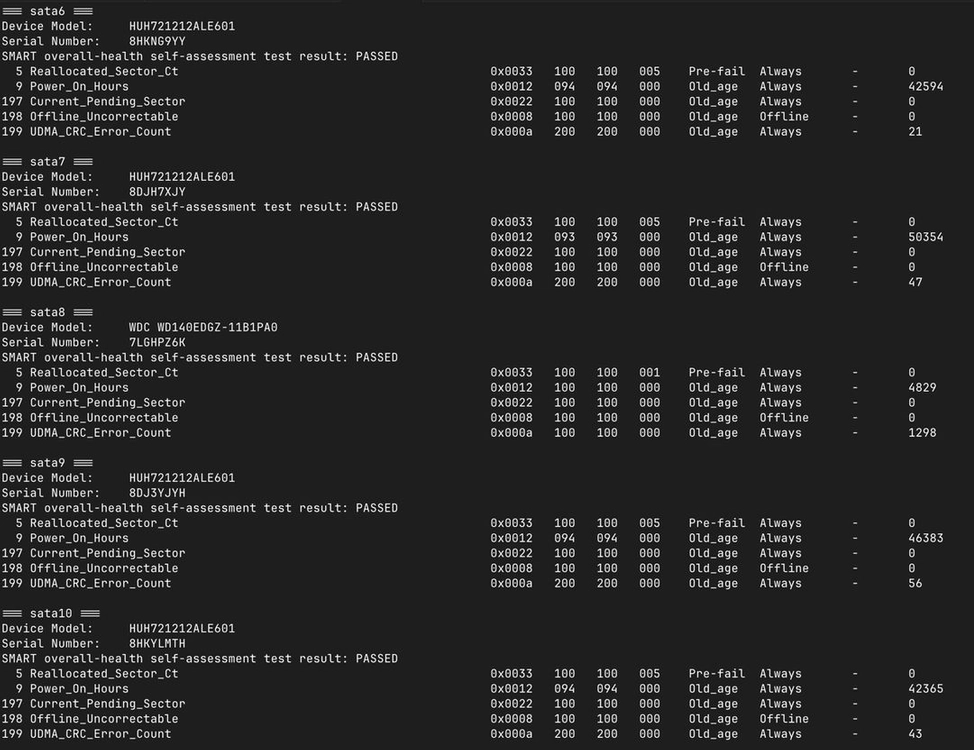Click Power_On_Hours value 46383
This screenshot has width=974, height=750.
tap(926, 538)
